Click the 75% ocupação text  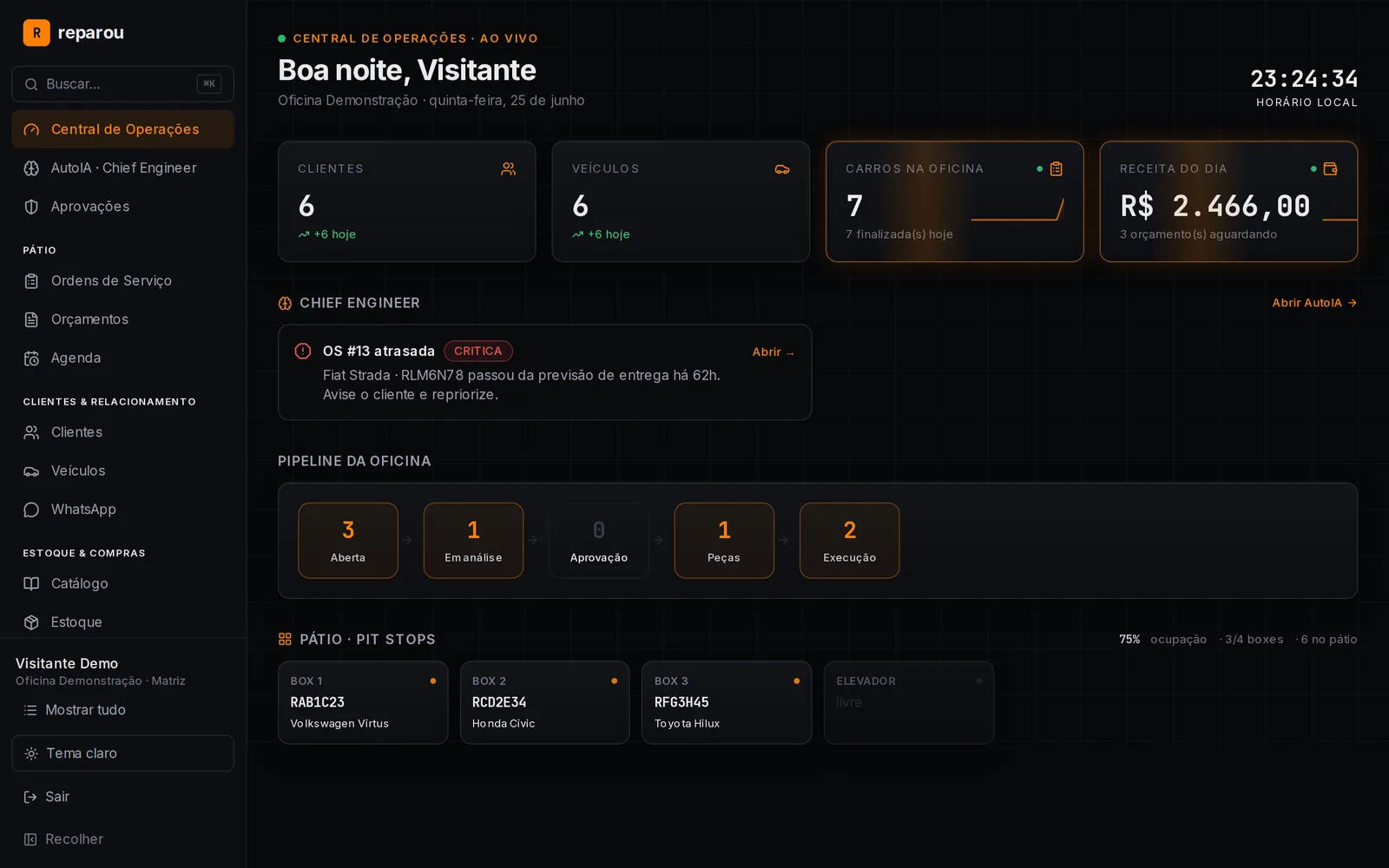tap(1162, 640)
